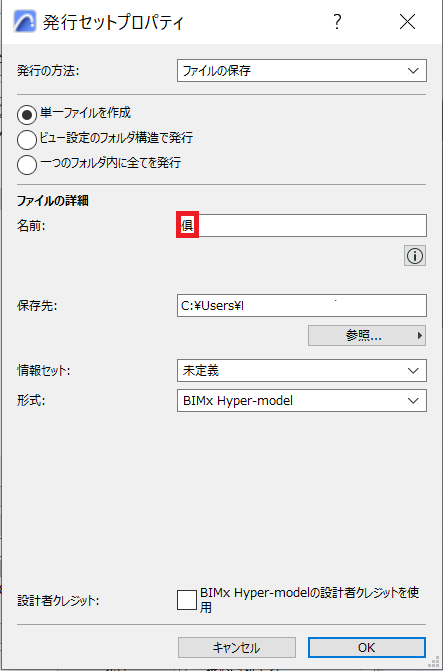Close the 発行セットプロパティ dialog
Image resolution: width=443 pixels, height=671 pixels.
(407, 21)
